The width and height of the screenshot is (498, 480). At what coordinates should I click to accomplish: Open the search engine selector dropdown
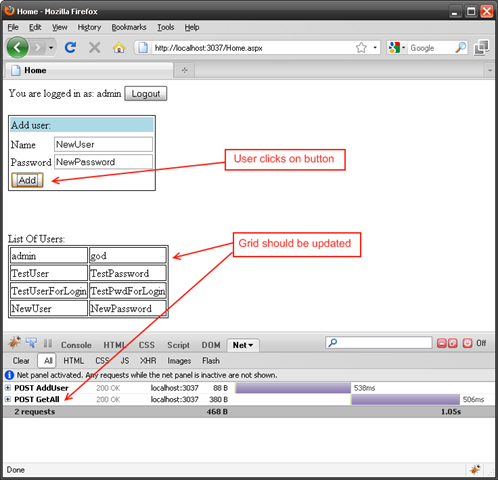397,48
